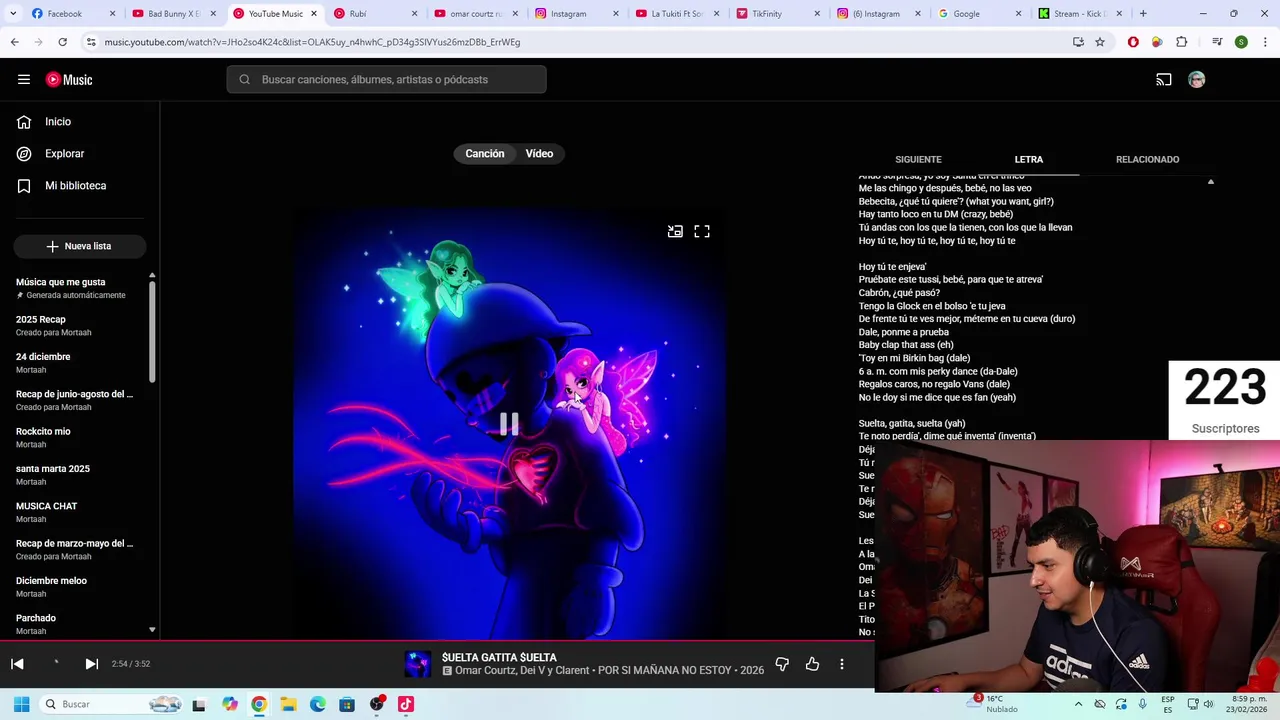
Task: Click the player bar album thumbnail
Action: [x=418, y=664]
